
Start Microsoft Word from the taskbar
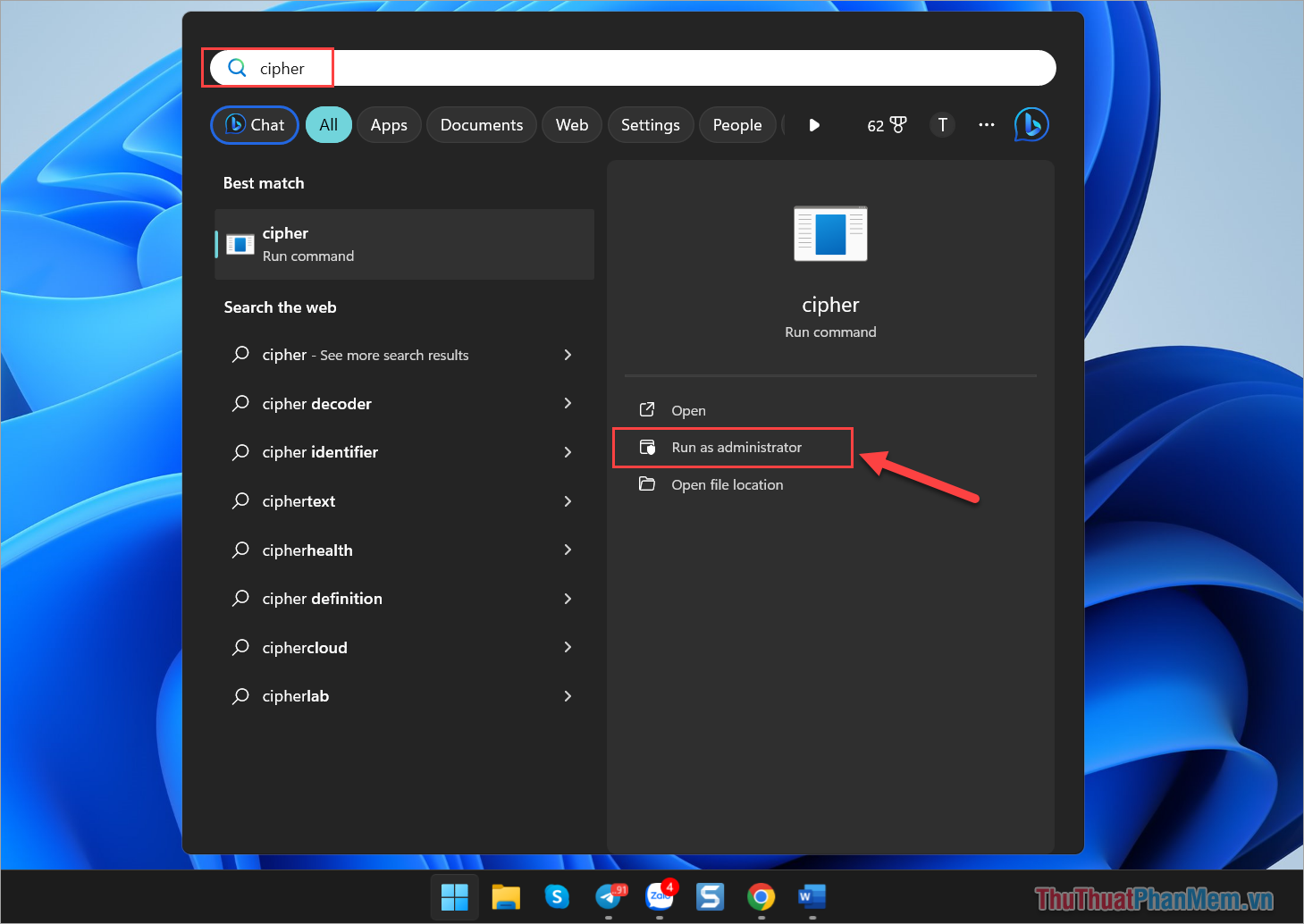pyautogui.click(x=812, y=898)
